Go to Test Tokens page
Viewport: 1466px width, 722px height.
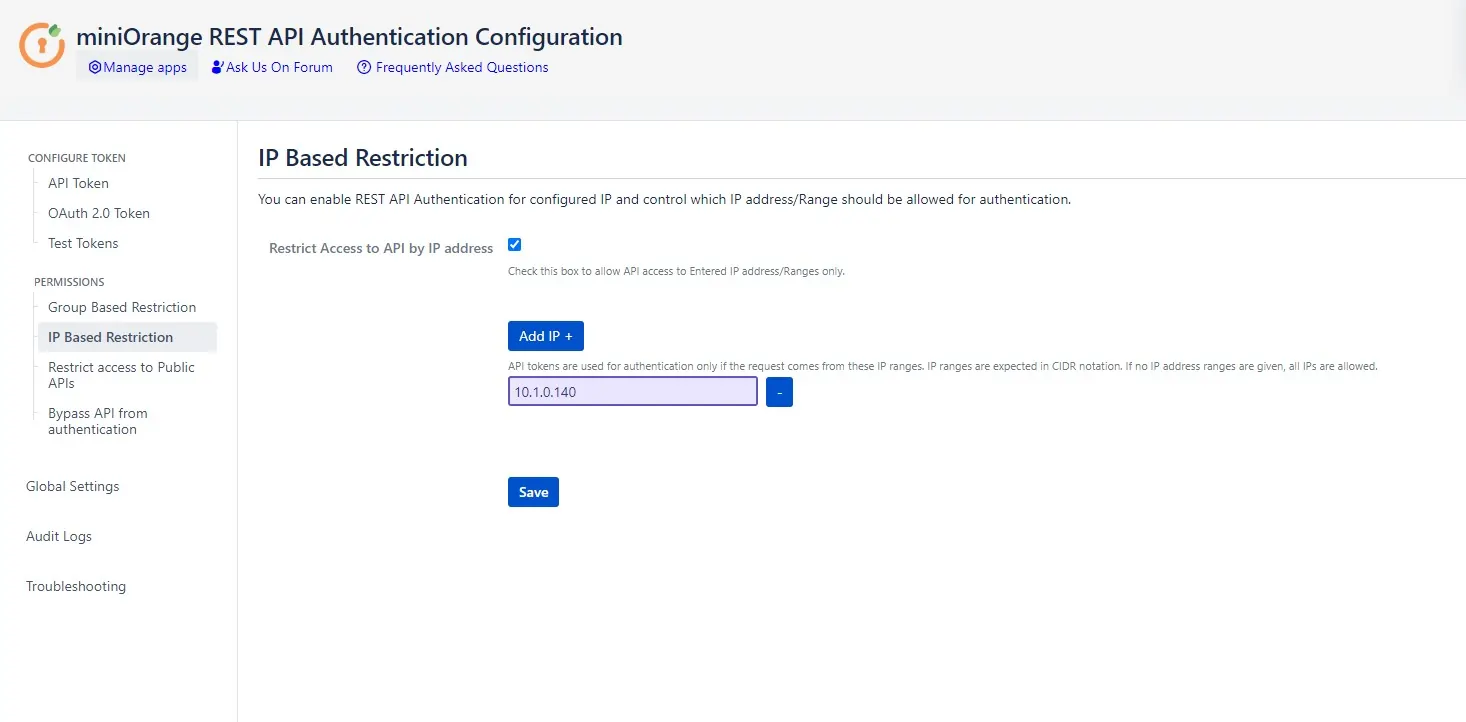(83, 243)
